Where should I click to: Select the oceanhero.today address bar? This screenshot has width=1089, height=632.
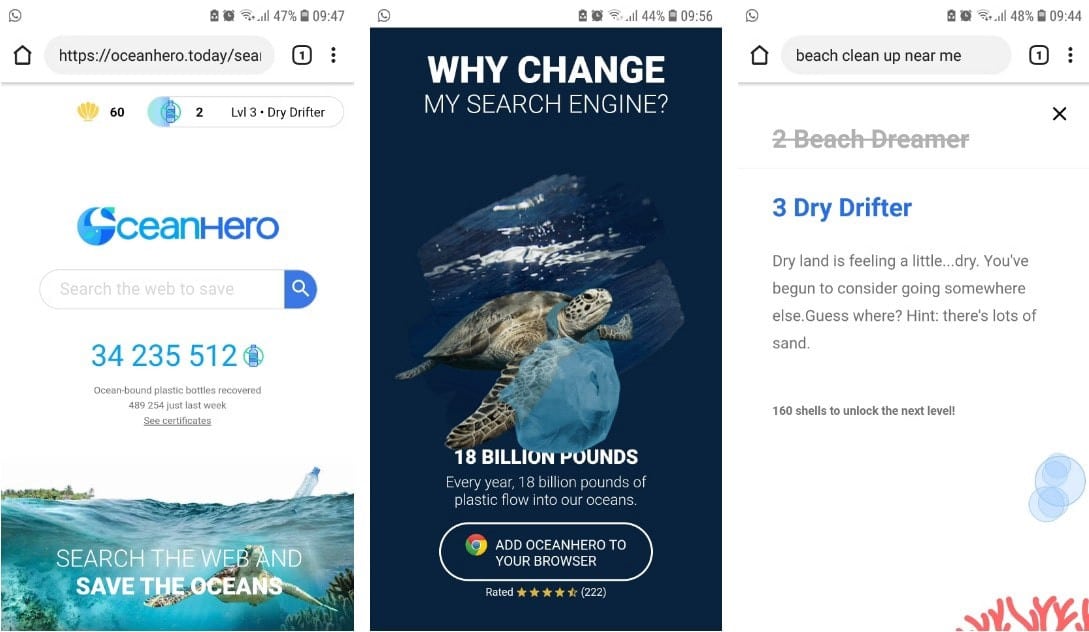[160, 55]
